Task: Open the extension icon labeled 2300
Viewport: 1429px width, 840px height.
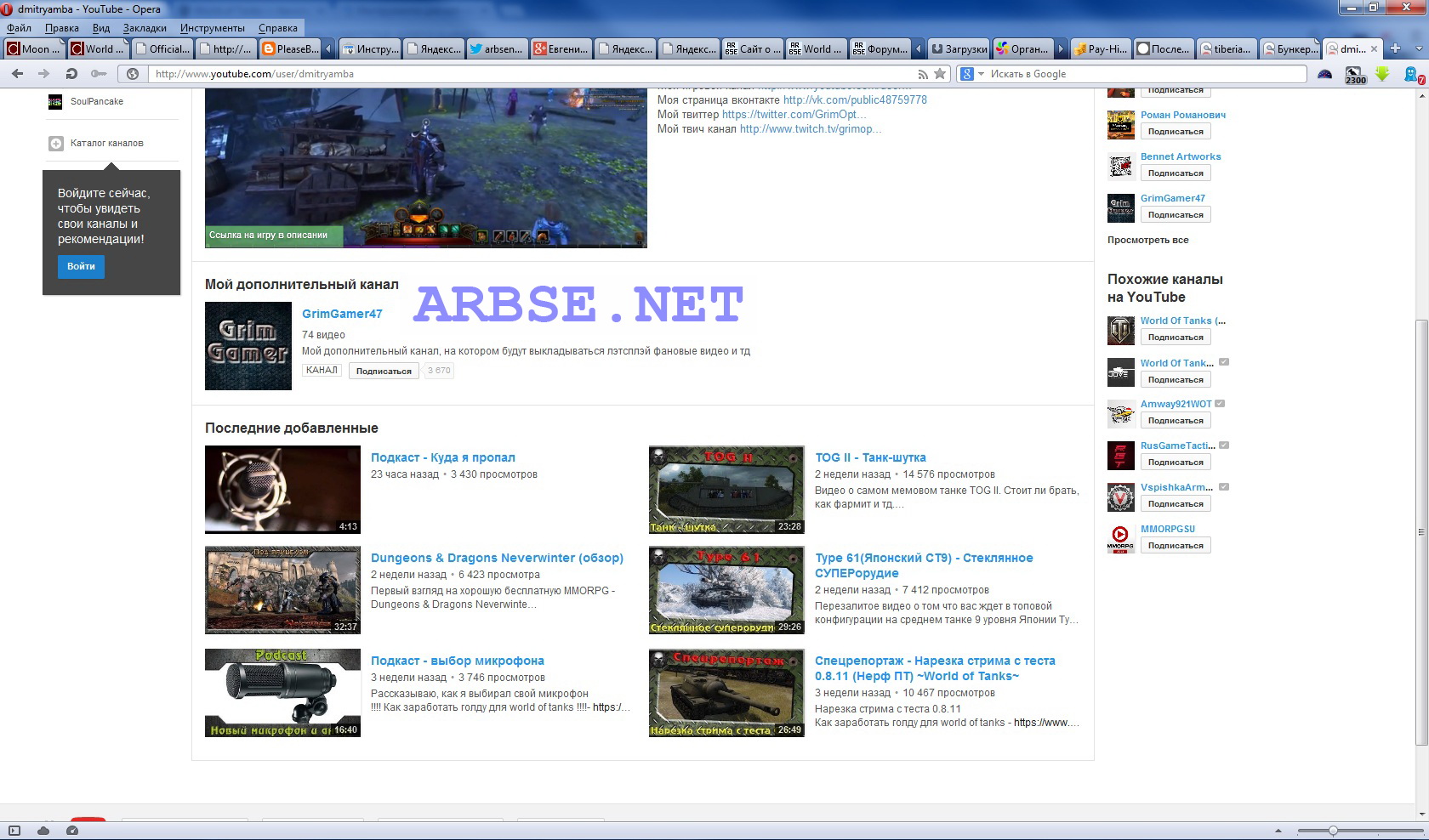Action: click(x=1355, y=75)
